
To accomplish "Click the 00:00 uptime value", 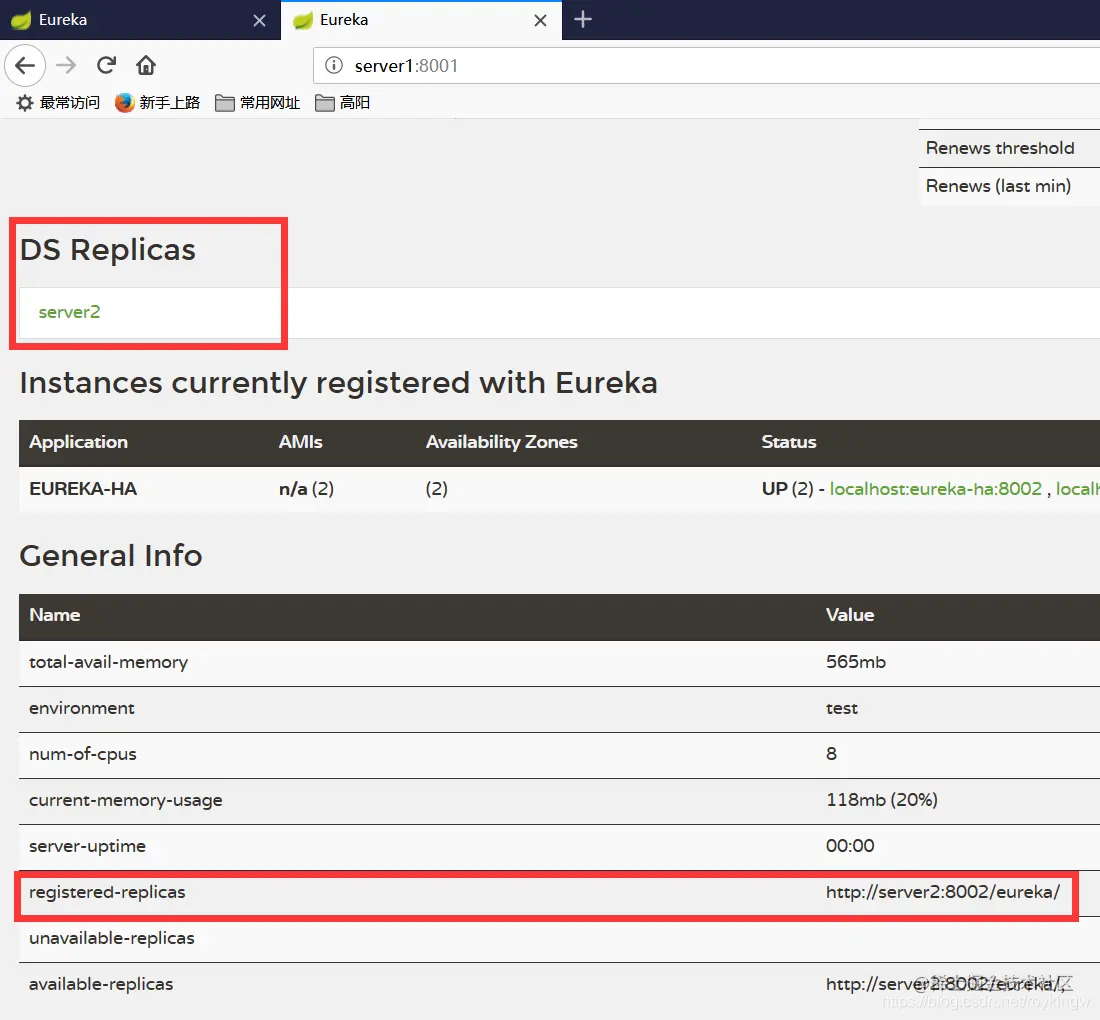I will point(850,846).
